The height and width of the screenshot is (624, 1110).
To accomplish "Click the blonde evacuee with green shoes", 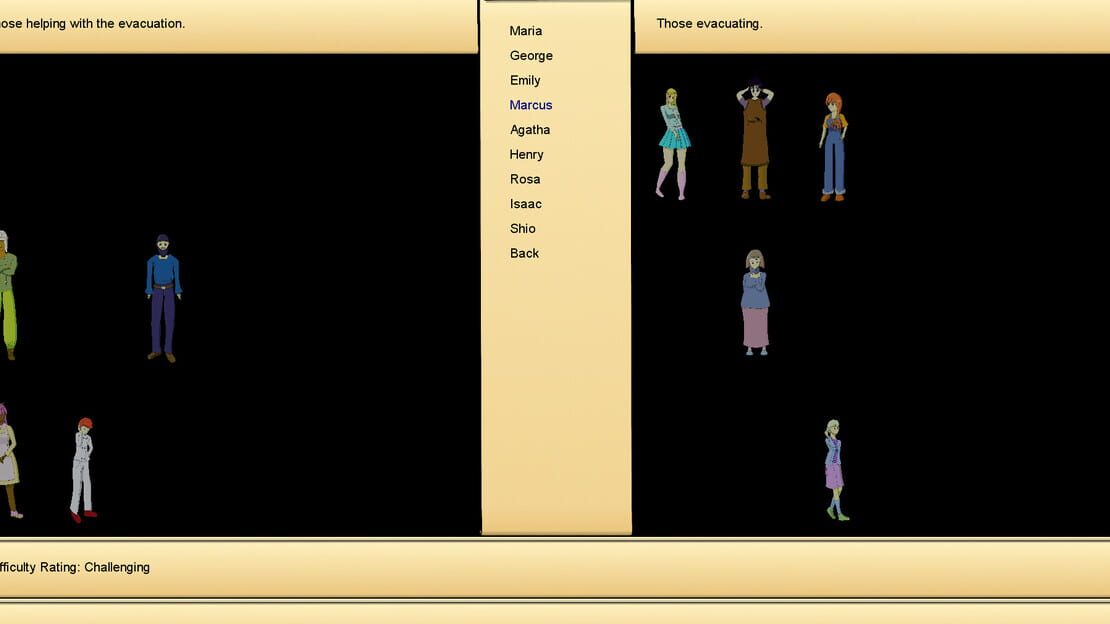I will (835, 470).
